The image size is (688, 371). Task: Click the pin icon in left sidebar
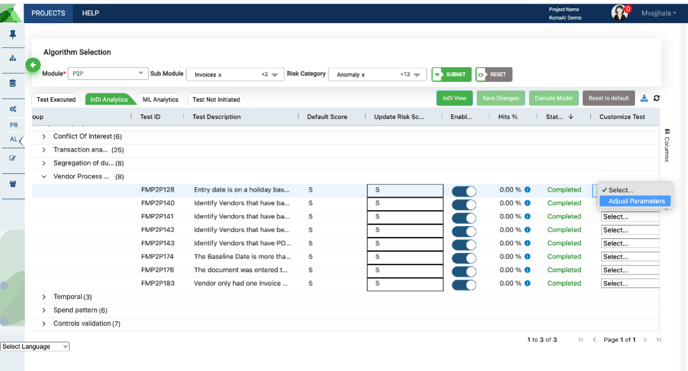(13, 35)
